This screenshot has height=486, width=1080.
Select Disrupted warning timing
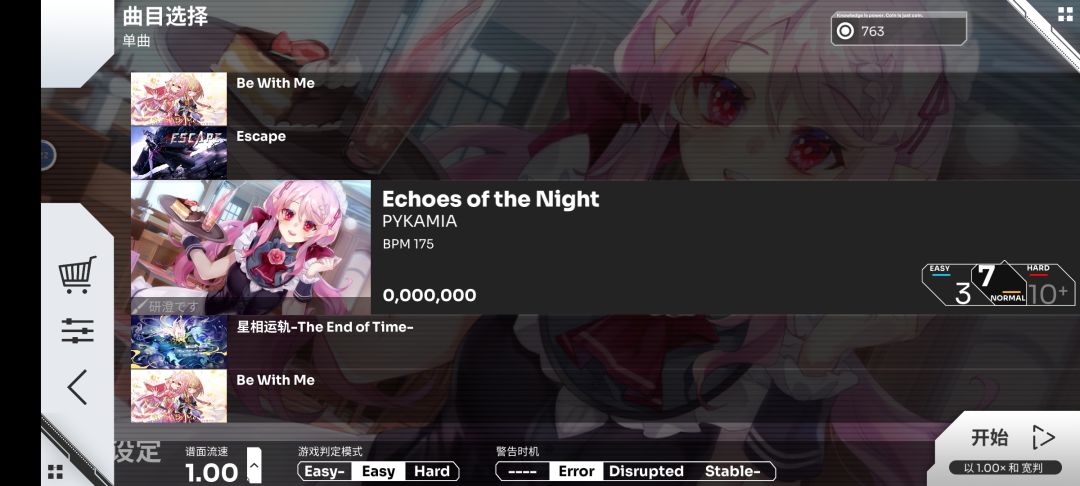click(646, 472)
